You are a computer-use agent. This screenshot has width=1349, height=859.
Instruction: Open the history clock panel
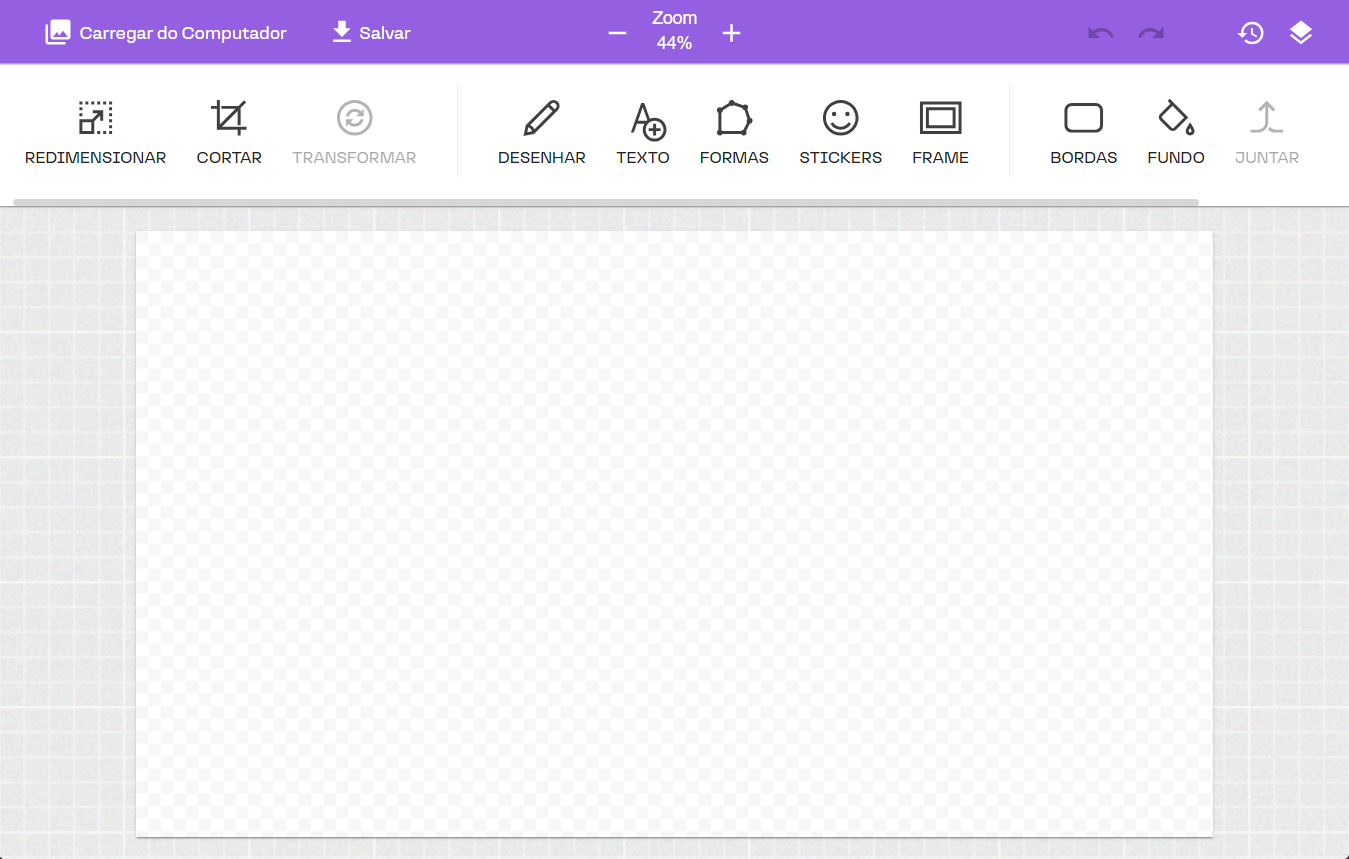(x=1250, y=33)
